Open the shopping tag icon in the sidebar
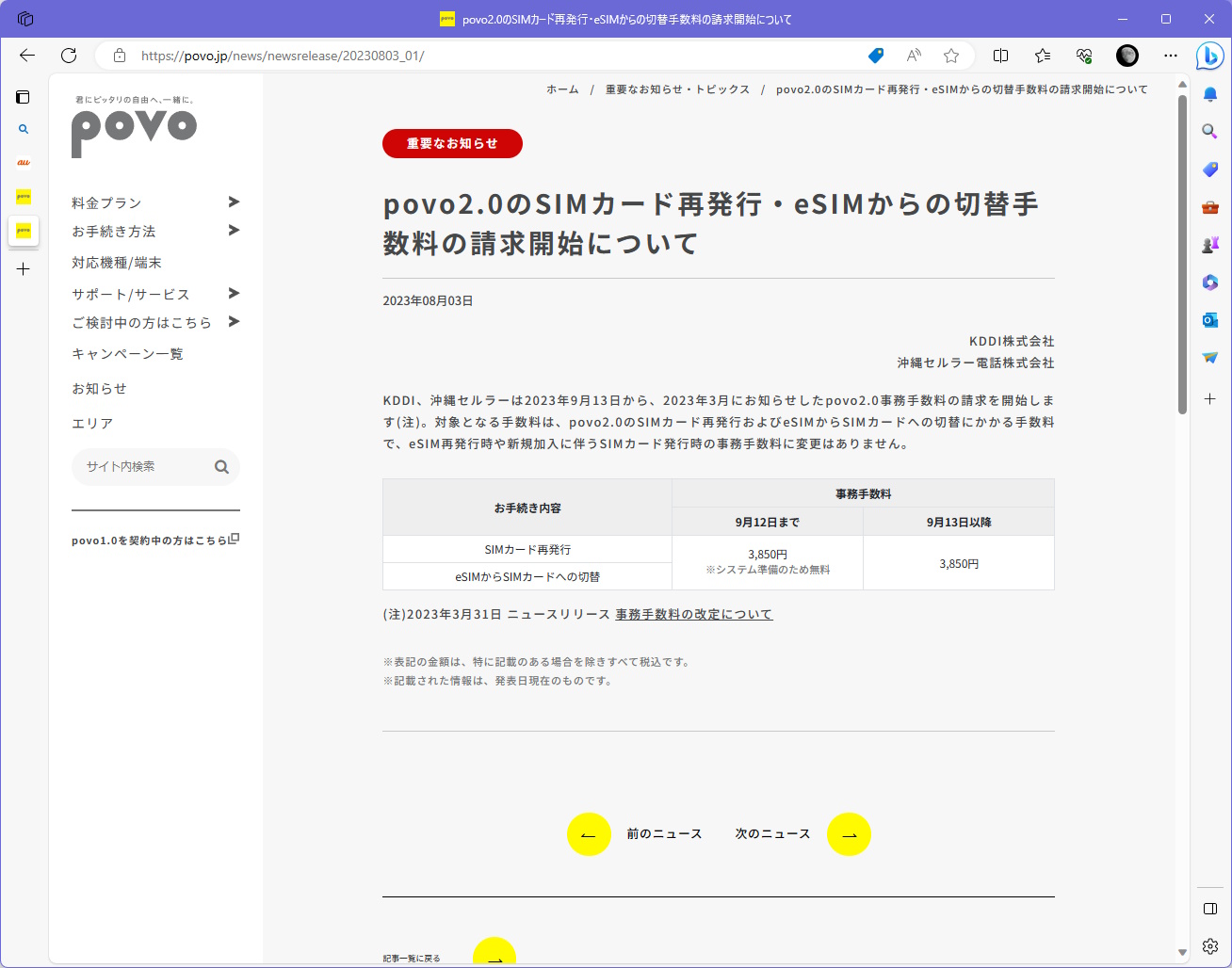Screen dimensions: 1232x968 (1209, 169)
